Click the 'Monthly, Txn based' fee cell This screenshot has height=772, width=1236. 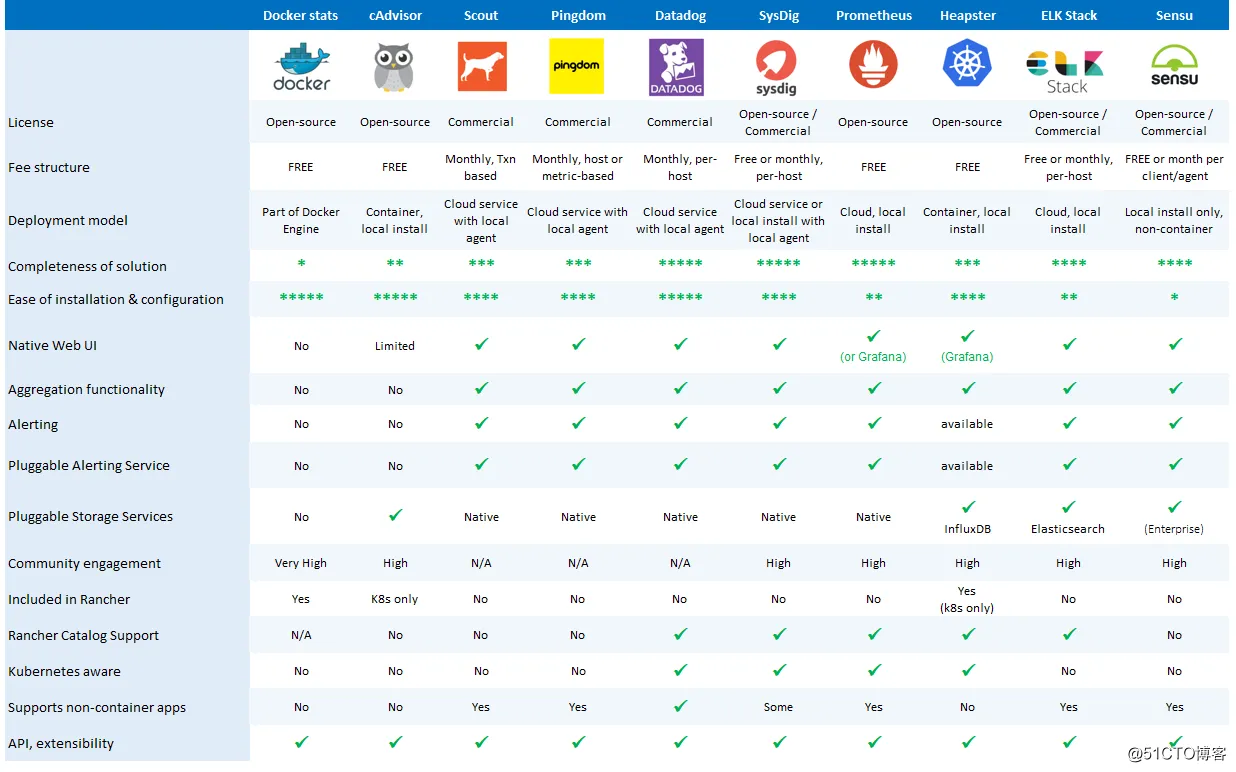(481, 167)
